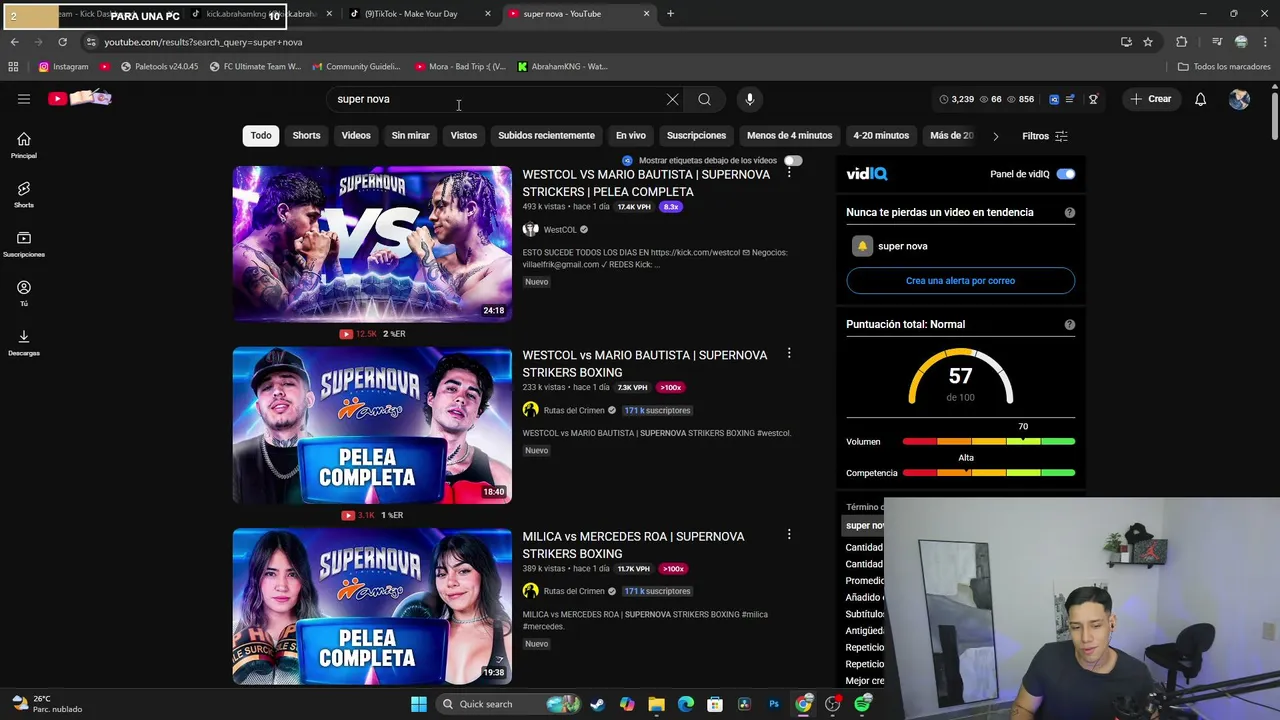This screenshot has width=1280, height=720.
Task: Open more options for WESTCOL VS MARIO BAUTISTA first video
Action: (789, 173)
